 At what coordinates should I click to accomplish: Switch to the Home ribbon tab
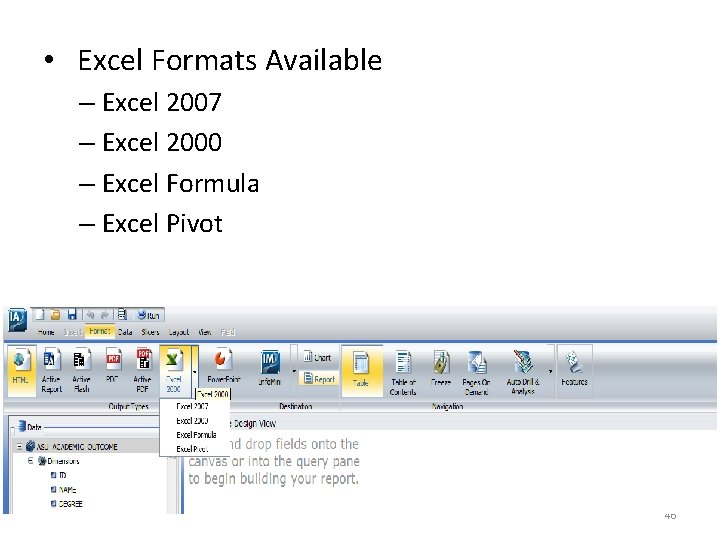coord(46,332)
